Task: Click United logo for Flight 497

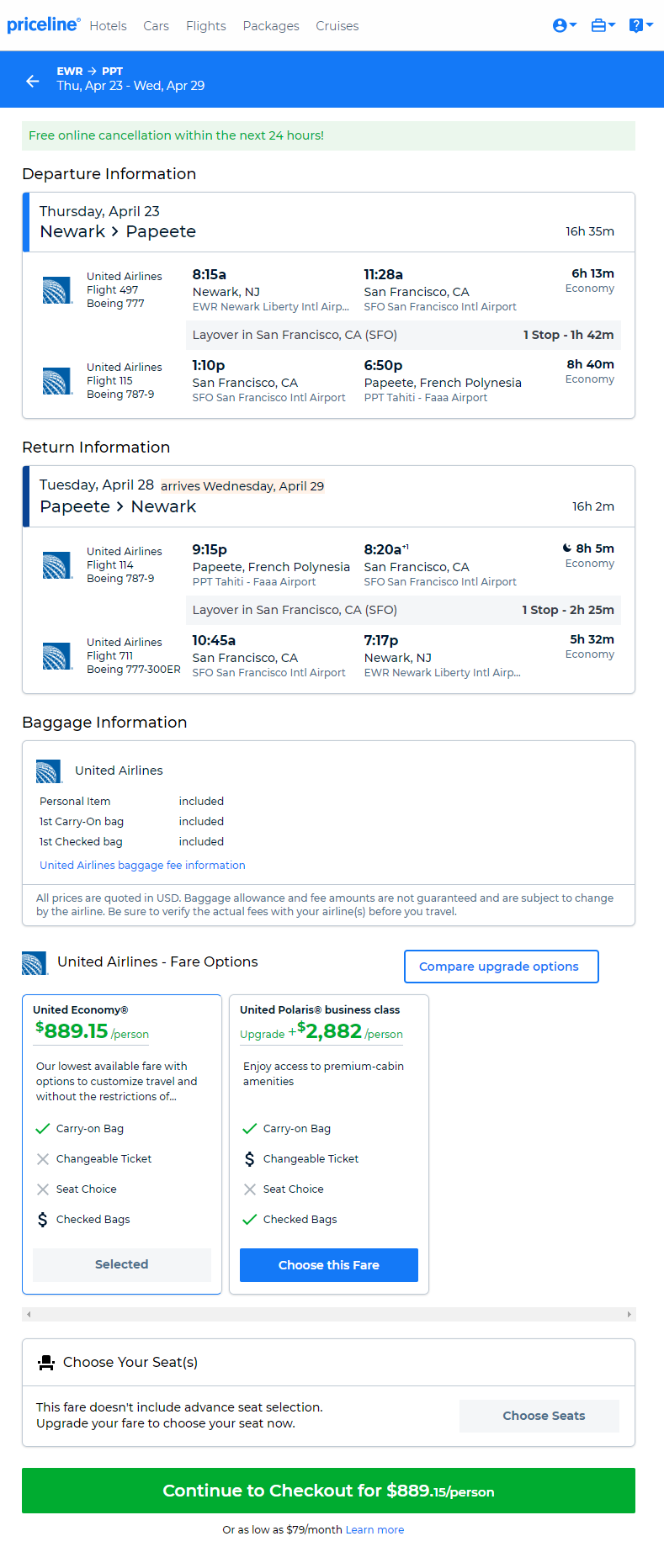Action: coord(57,290)
